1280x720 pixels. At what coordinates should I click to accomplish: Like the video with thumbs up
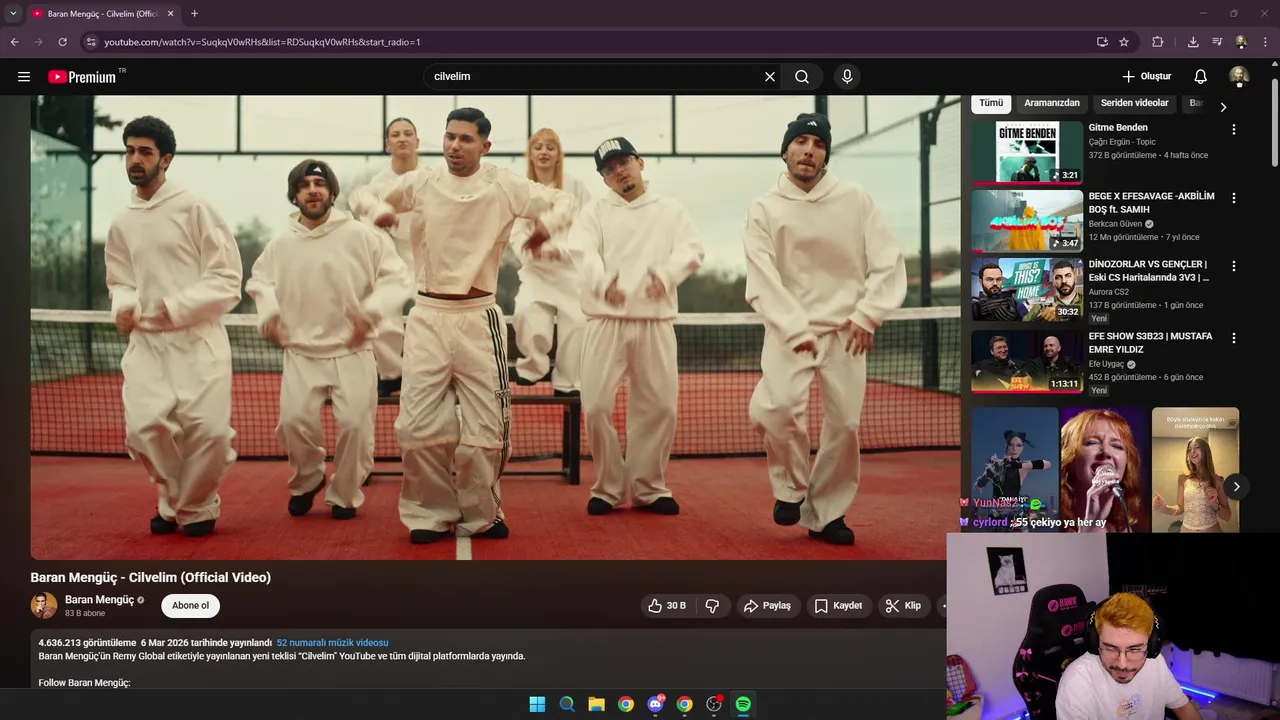pos(667,605)
